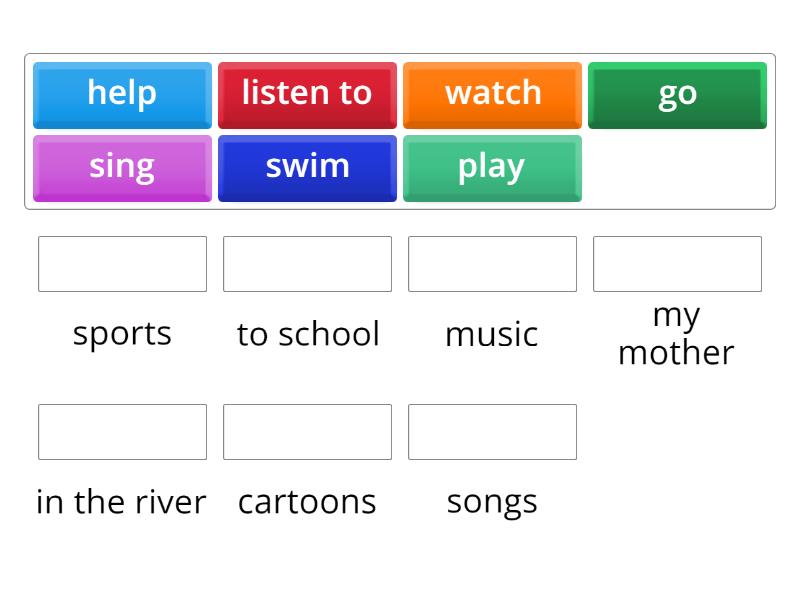
Task: Select the answer box above "in the river"
Action: point(122,432)
